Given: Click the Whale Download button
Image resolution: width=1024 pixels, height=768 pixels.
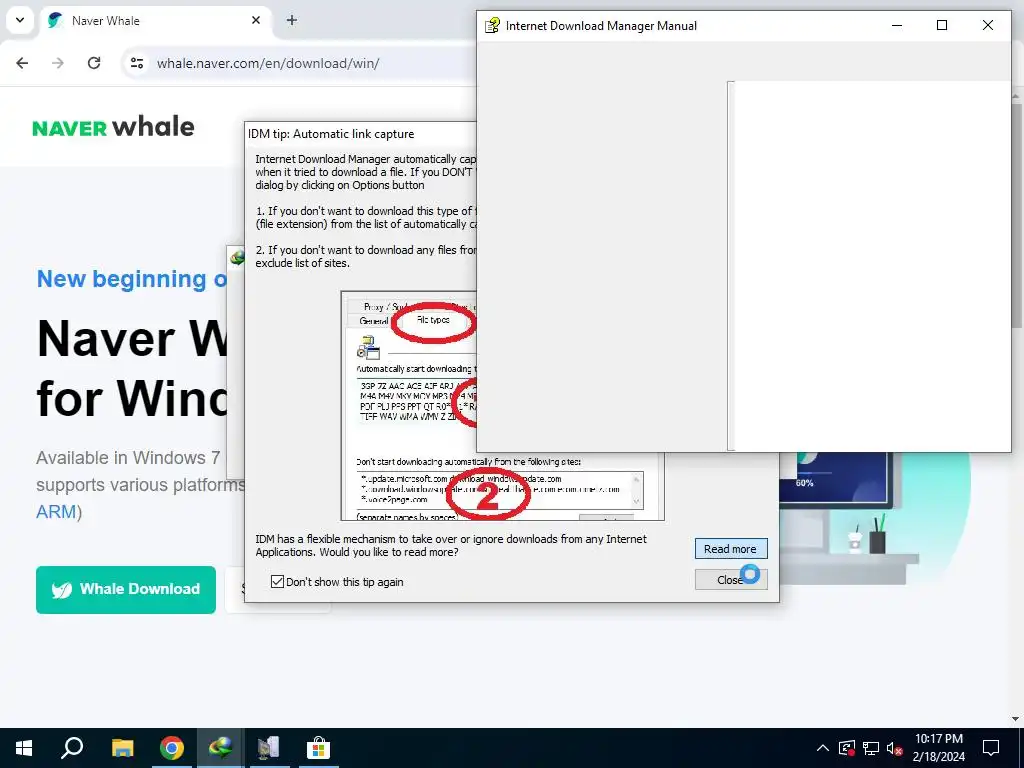Looking at the screenshot, I should click(x=126, y=590).
